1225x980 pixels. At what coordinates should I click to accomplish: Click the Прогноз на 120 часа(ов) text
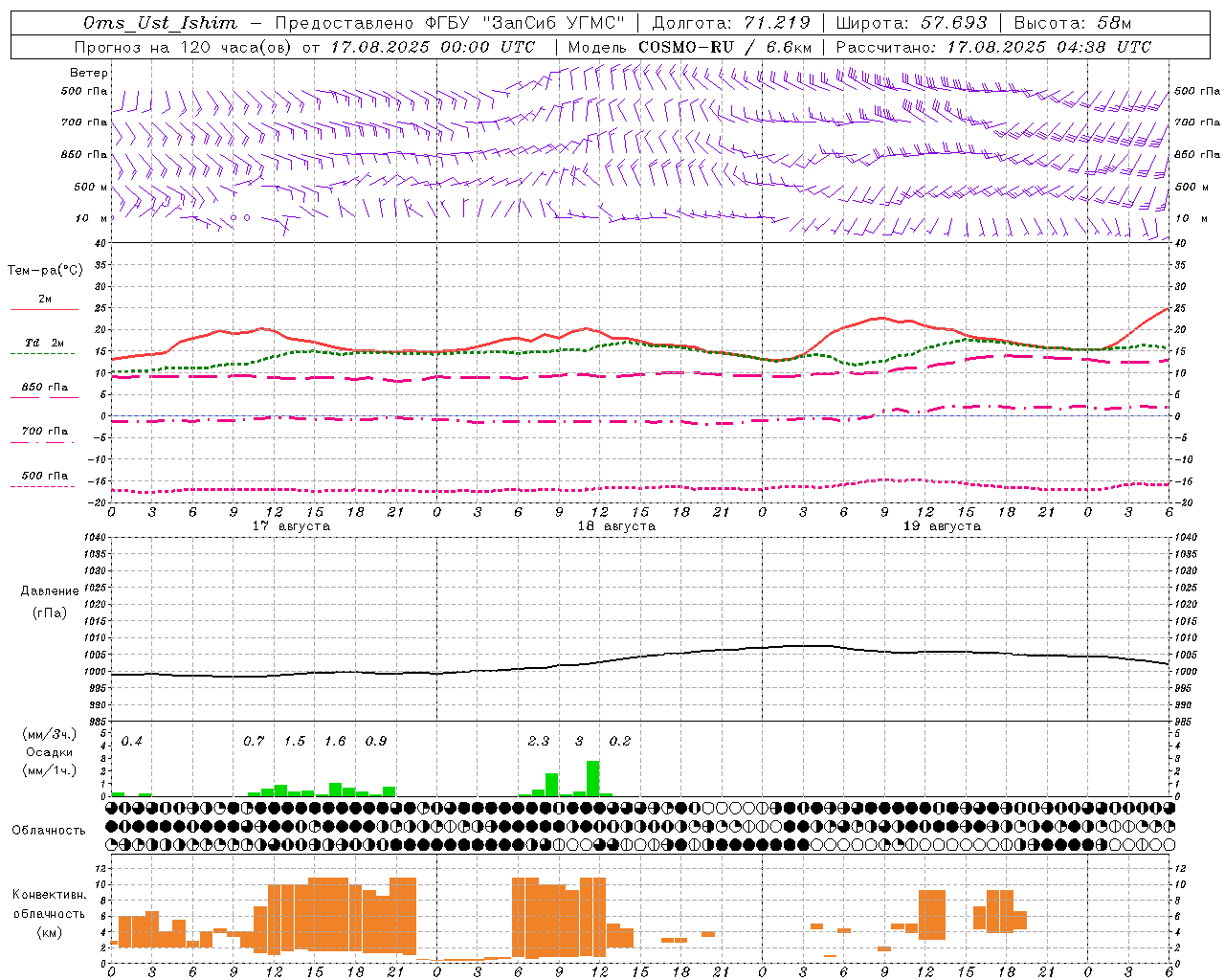click(x=184, y=47)
